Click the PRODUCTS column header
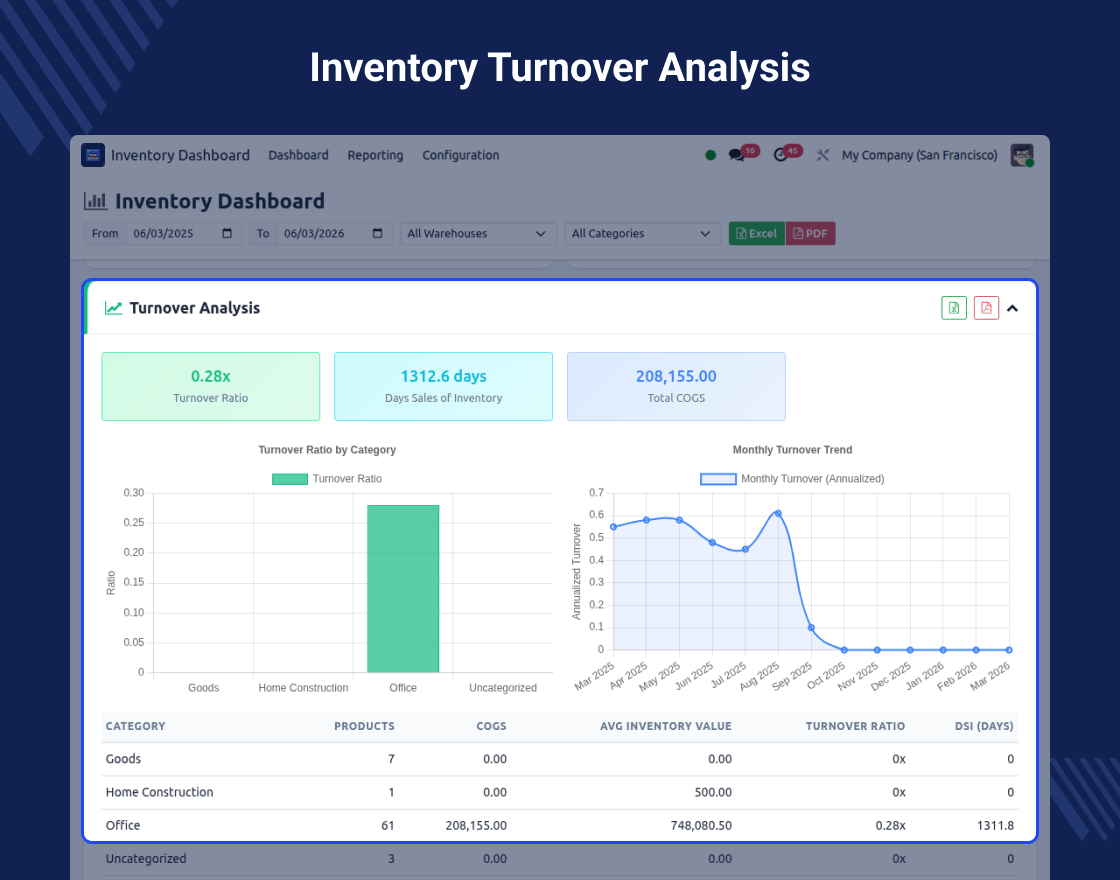 [x=364, y=726]
